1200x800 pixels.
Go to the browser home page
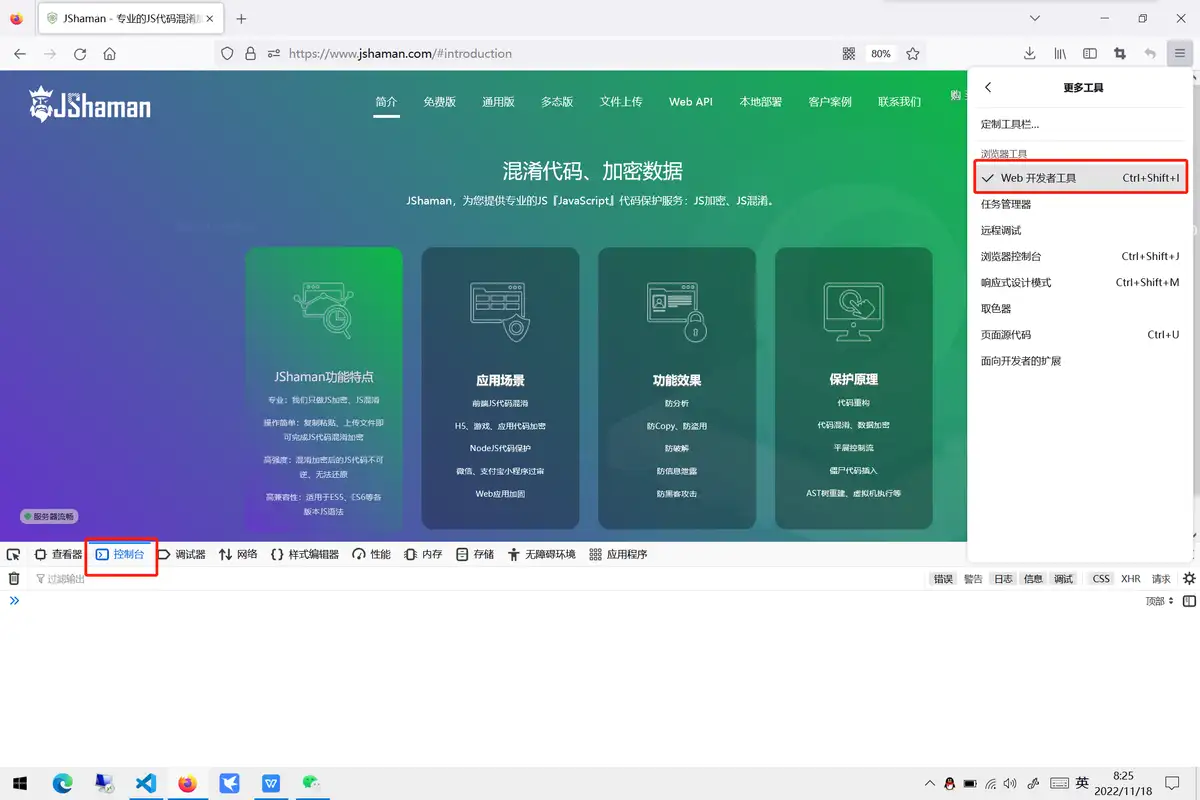(110, 54)
